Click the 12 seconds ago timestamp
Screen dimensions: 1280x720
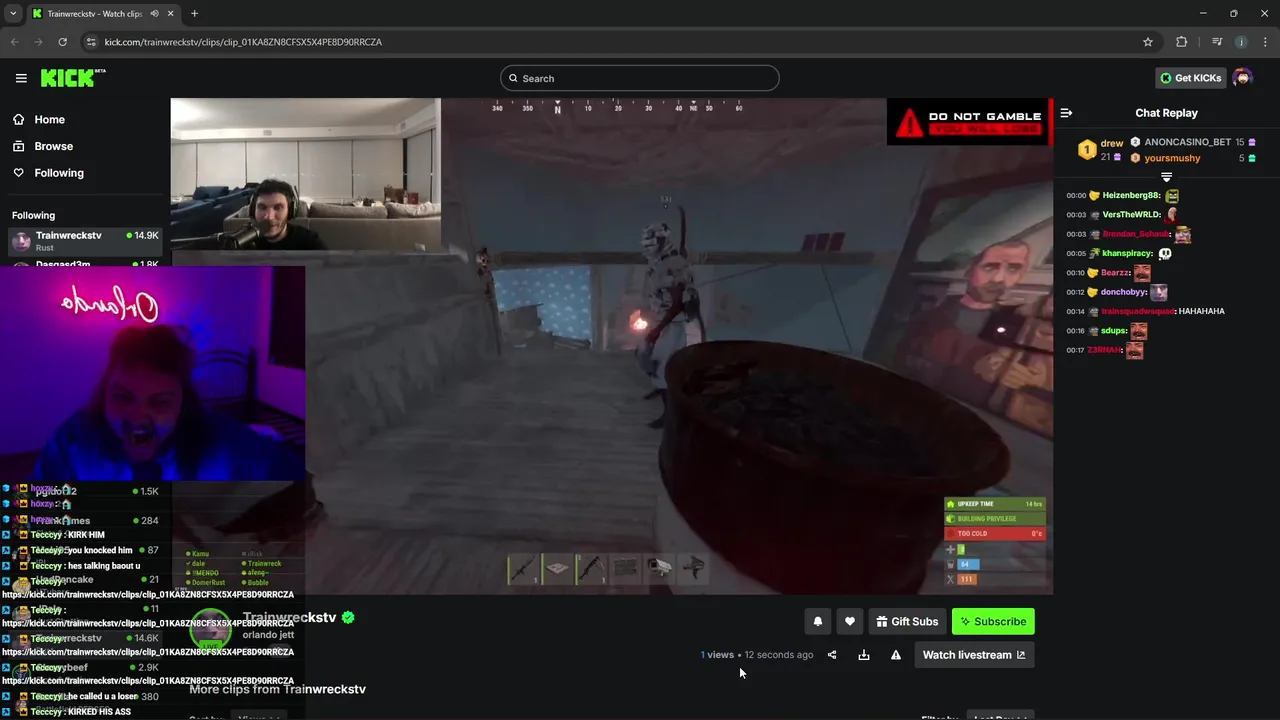[778, 655]
